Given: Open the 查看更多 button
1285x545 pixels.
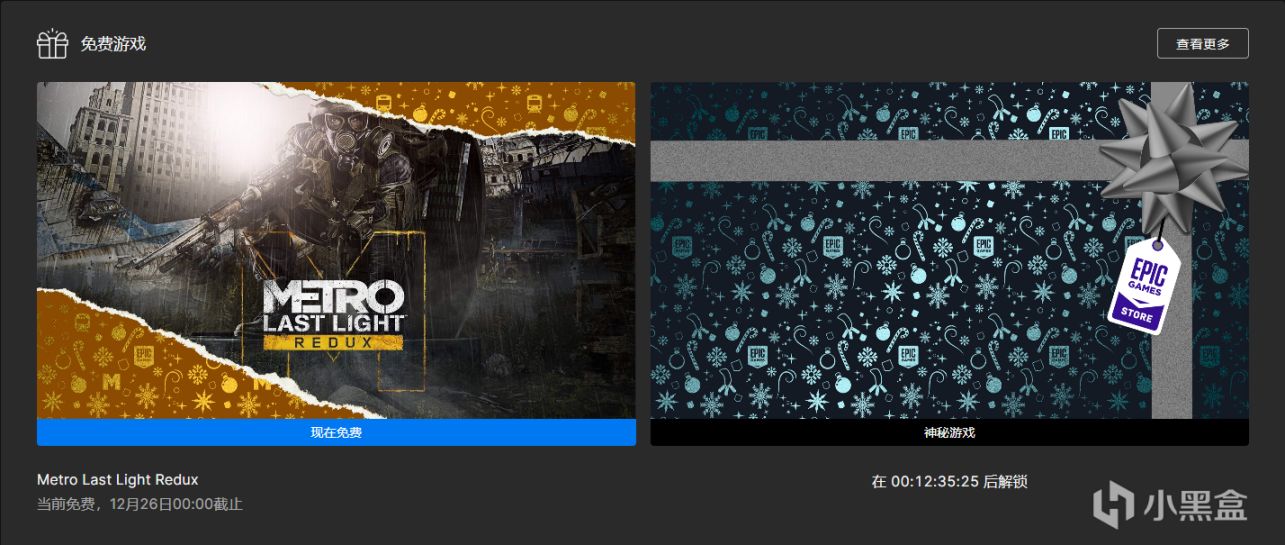Looking at the screenshot, I should coord(1202,43).
